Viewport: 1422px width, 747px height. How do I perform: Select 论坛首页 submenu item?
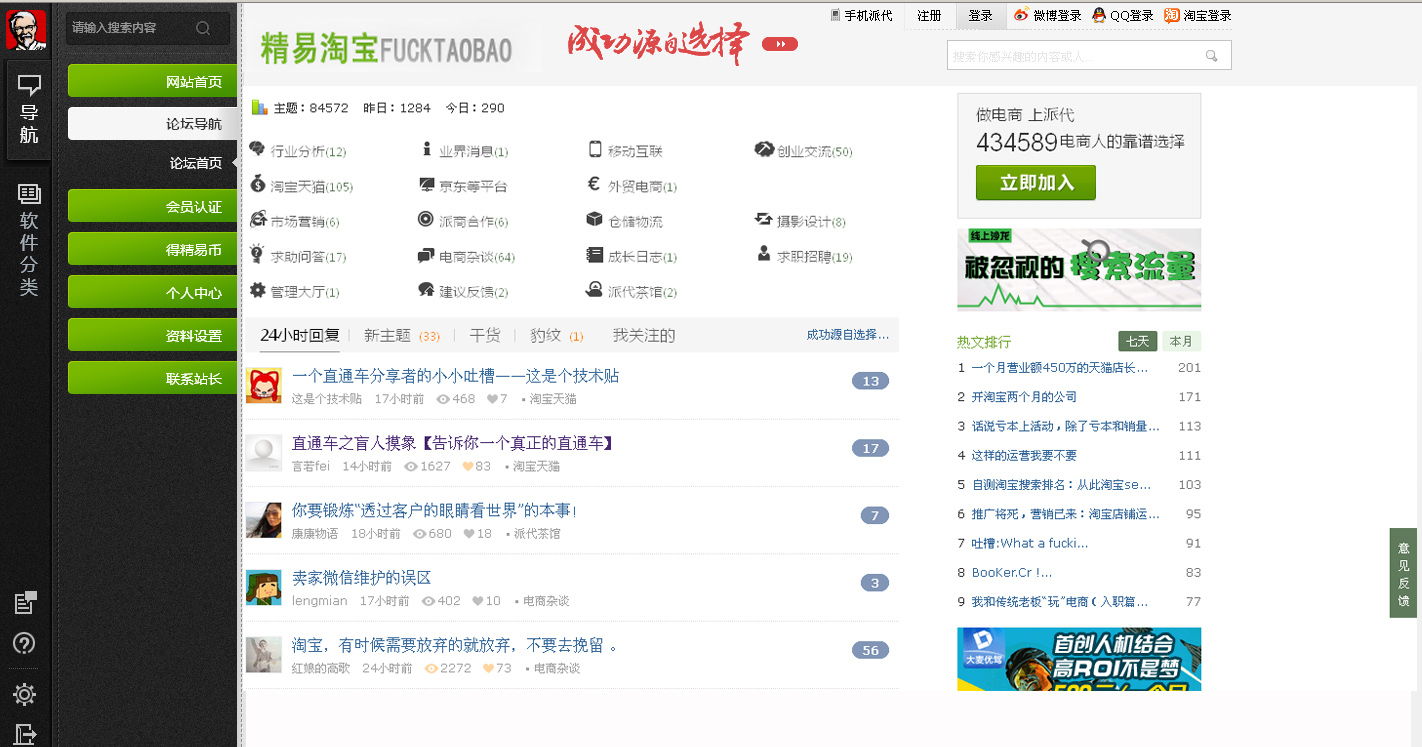tap(195, 163)
